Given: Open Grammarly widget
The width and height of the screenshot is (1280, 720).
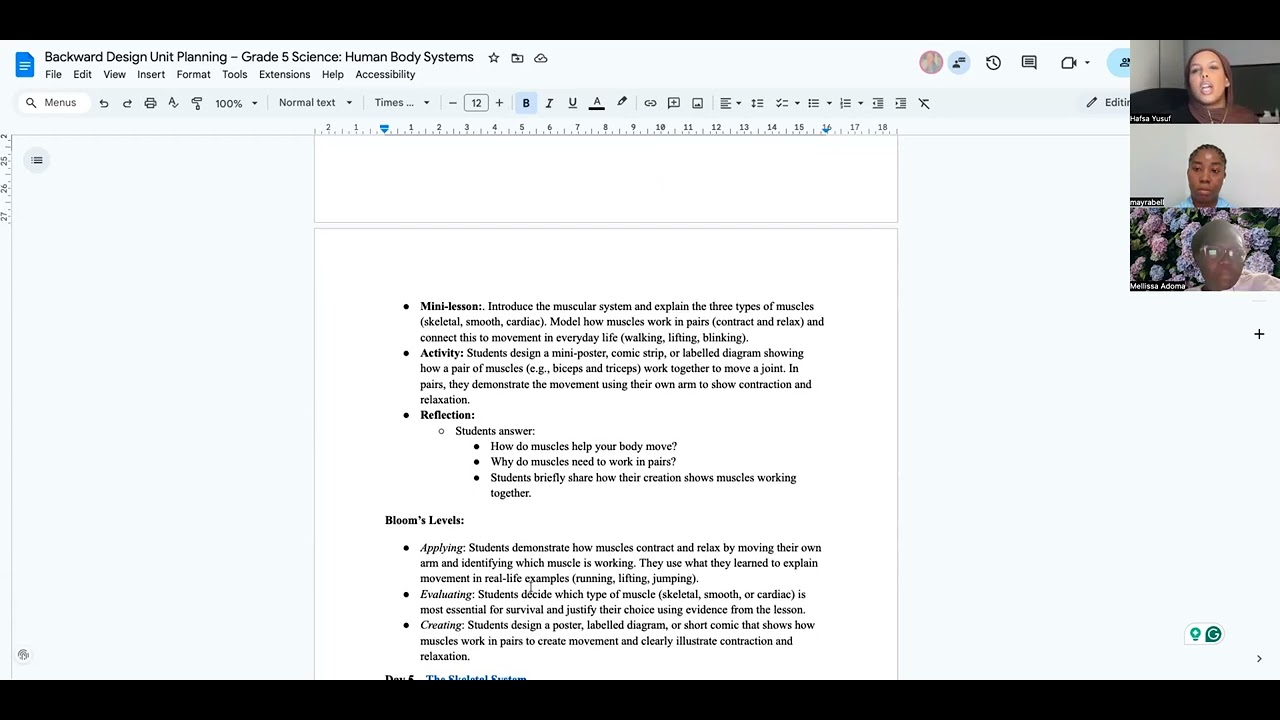Looking at the screenshot, I should coord(1214,634).
